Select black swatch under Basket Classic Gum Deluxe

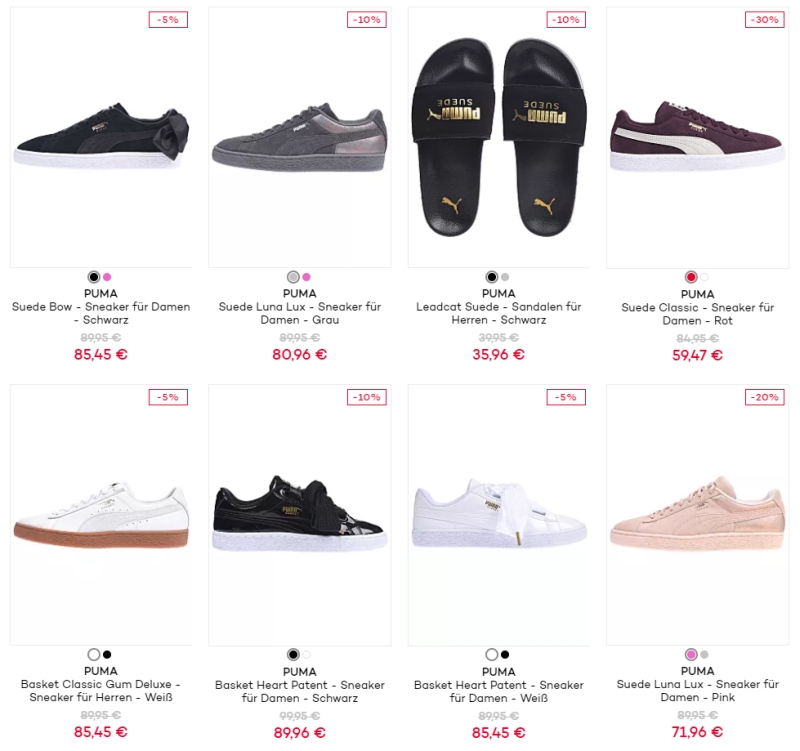(x=107, y=655)
